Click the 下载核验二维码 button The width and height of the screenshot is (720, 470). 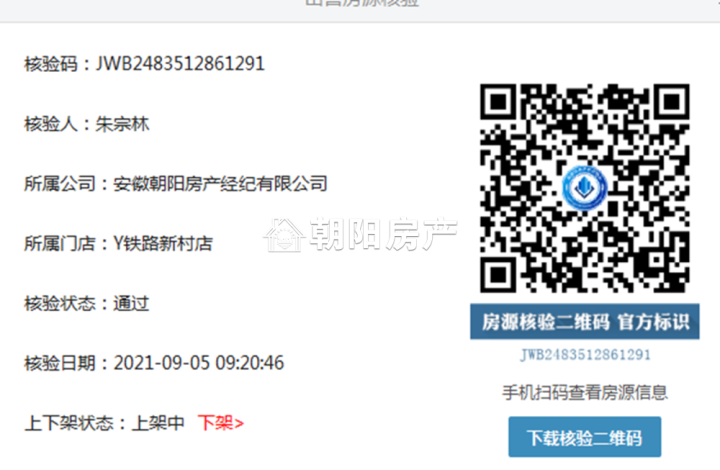pos(585,437)
